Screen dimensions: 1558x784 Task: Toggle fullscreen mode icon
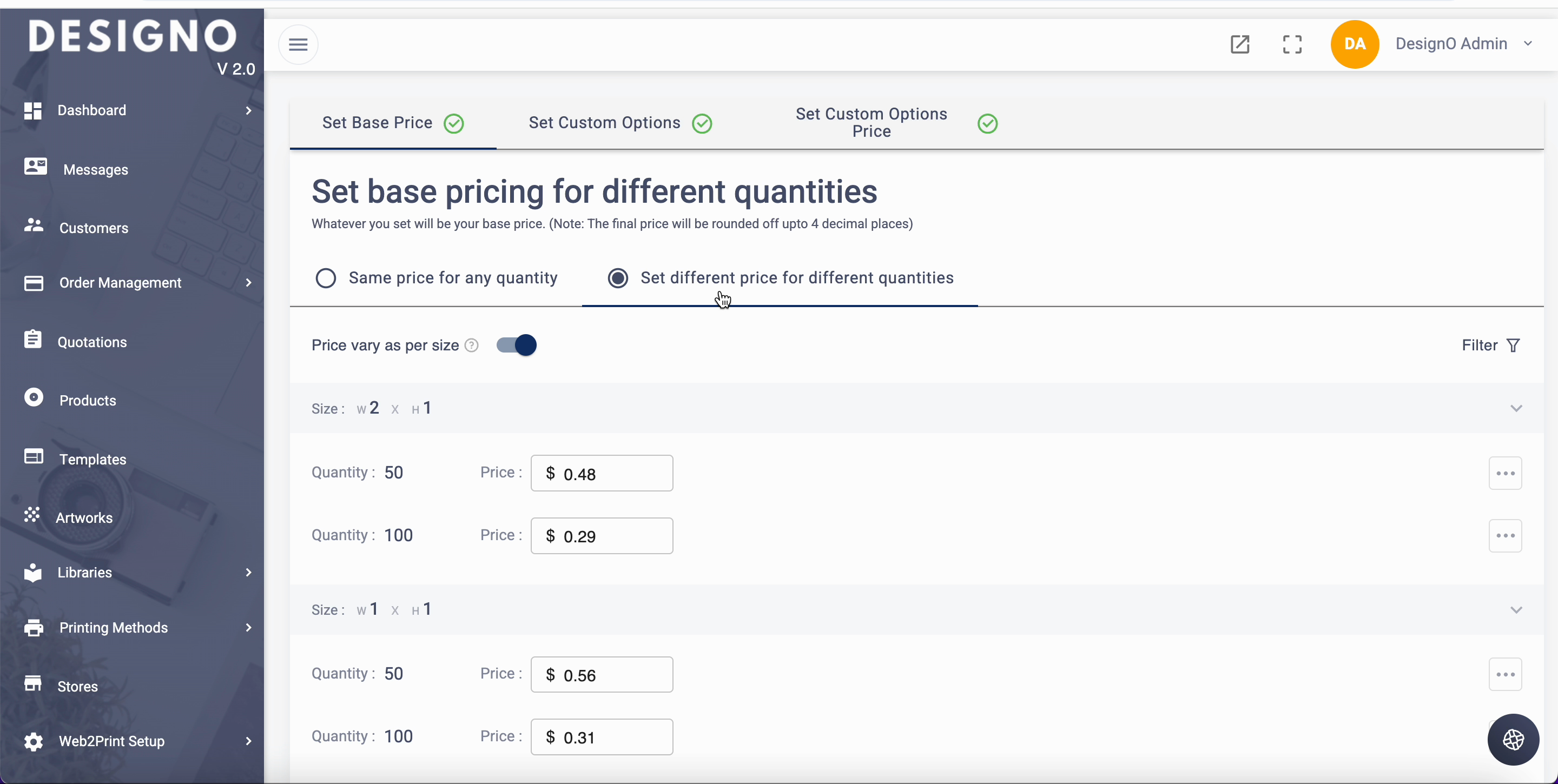point(1292,44)
